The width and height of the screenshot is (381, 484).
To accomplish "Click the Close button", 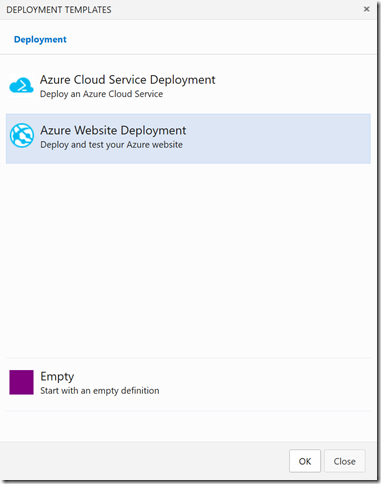I will 344,461.
